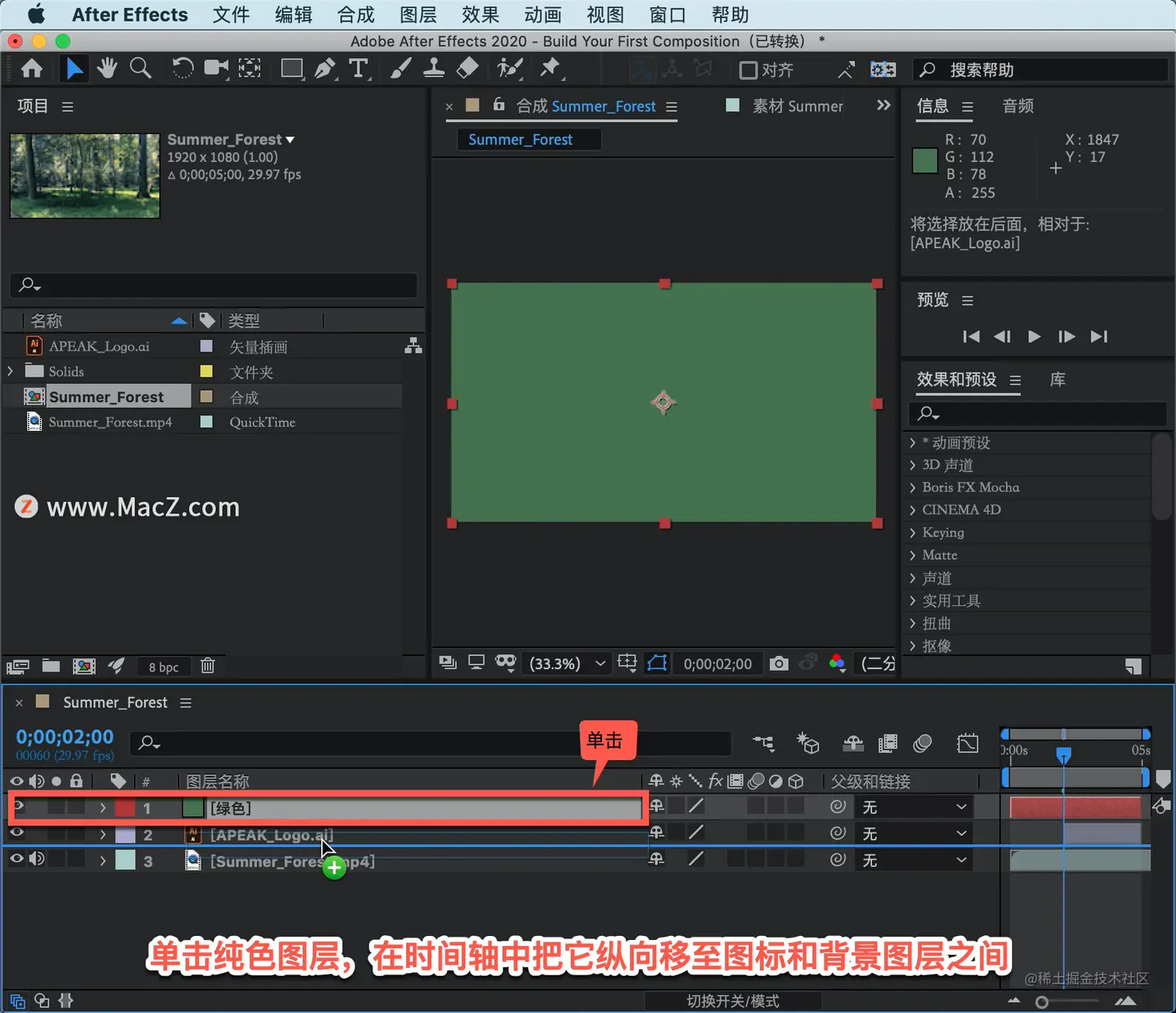Open the 效果 menu
This screenshot has width=1176, height=1013.
pos(480,15)
